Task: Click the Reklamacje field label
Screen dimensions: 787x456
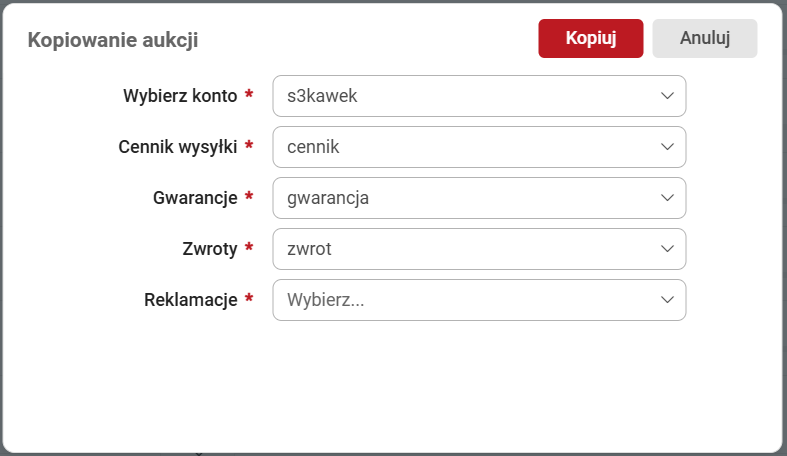Action: coord(190,300)
